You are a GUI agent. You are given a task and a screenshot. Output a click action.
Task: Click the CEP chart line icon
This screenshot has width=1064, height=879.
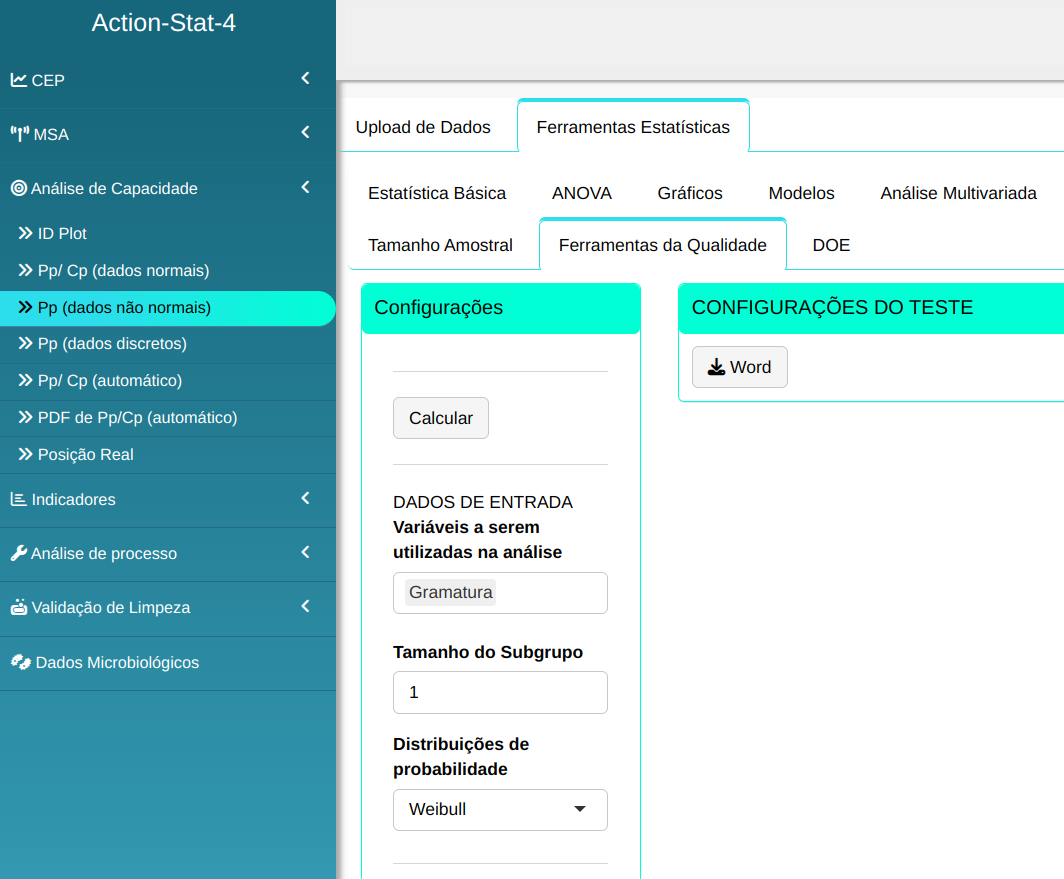(x=19, y=80)
